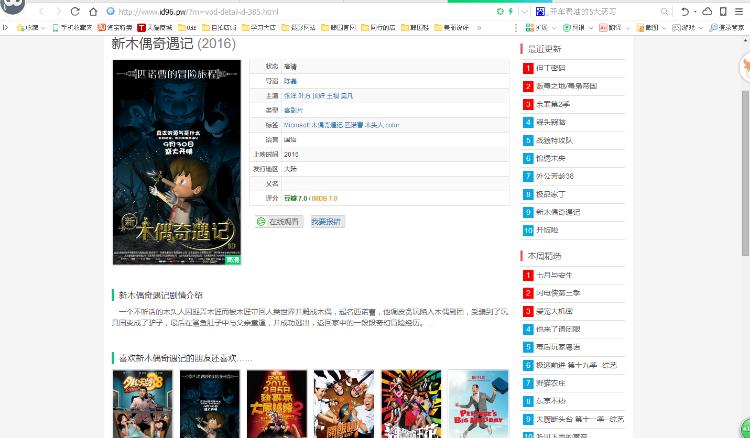
Task: Show more bookmarks with the » chevron
Action: [479, 28]
